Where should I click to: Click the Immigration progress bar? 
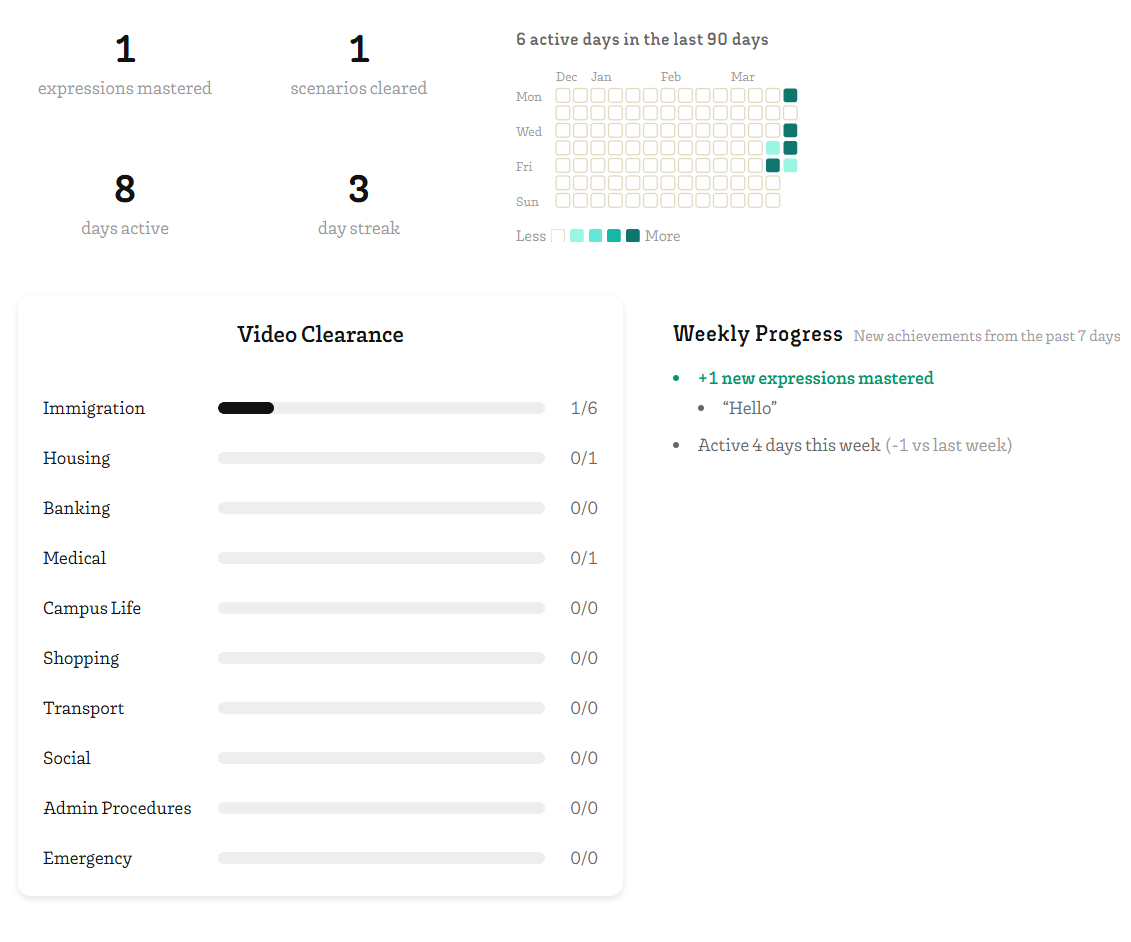[381, 408]
